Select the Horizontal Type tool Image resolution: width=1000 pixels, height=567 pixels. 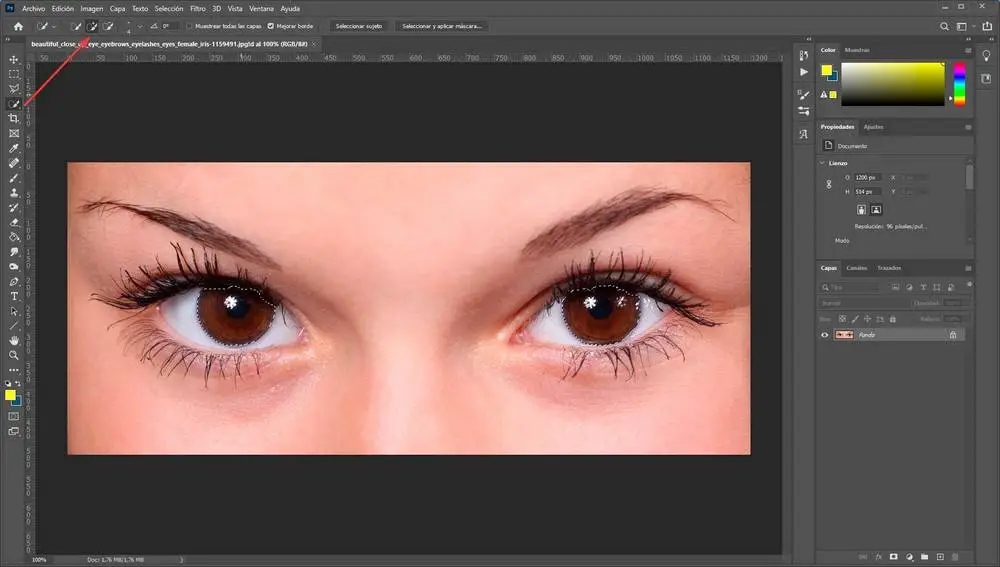(x=14, y=296)
